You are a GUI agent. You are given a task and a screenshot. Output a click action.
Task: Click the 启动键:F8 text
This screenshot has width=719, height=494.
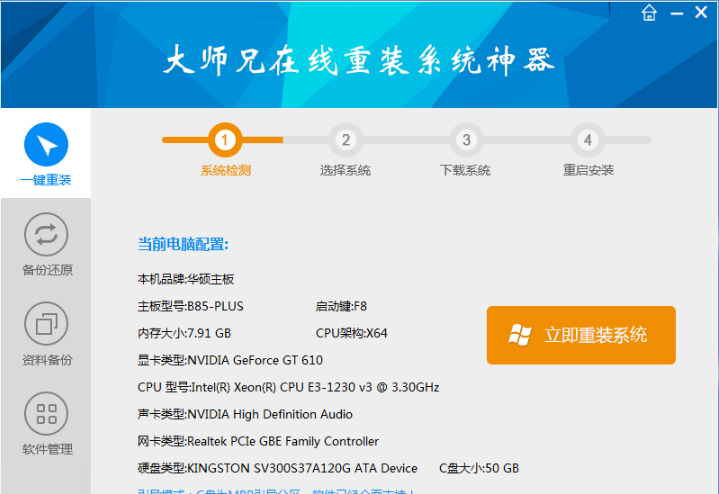[x=341, y=306]
